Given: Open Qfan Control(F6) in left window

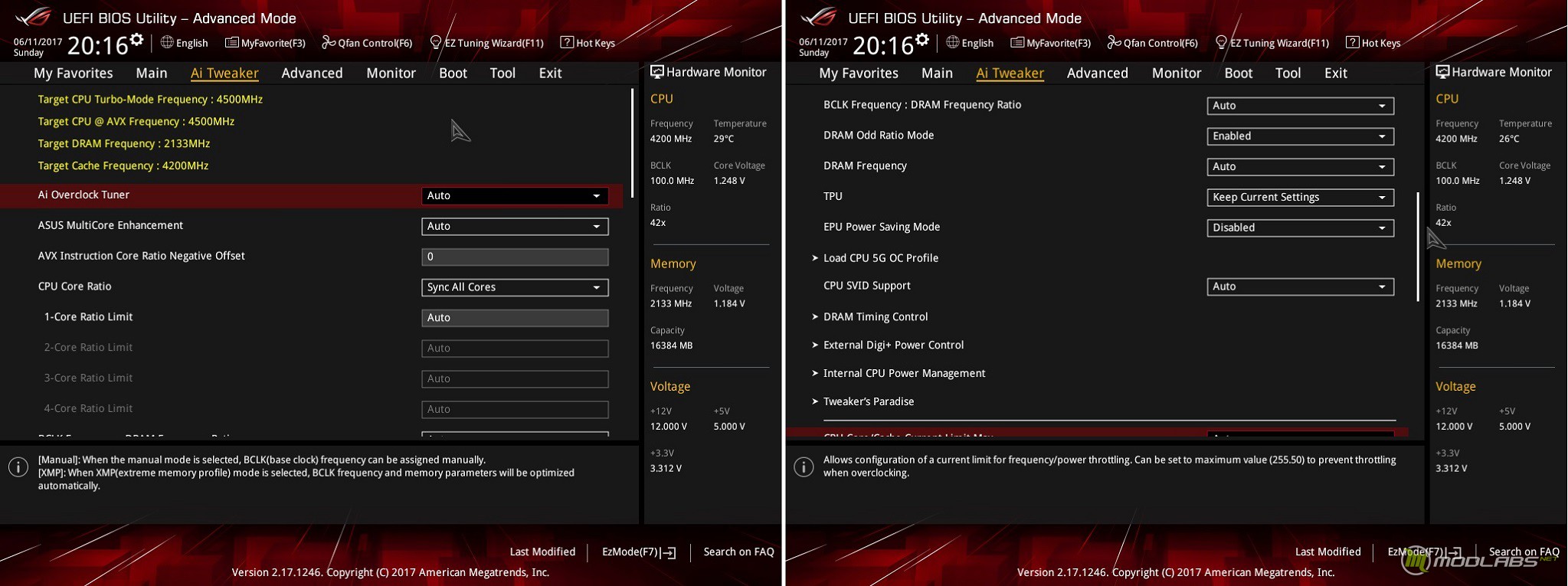Looking at the screenshot, I should pos(367,43).
